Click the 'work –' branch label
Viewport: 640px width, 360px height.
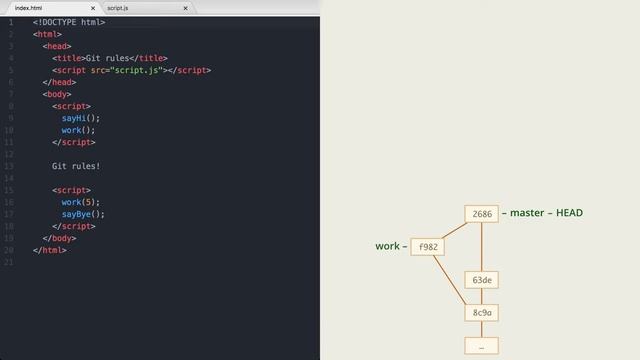coord(391,246)
